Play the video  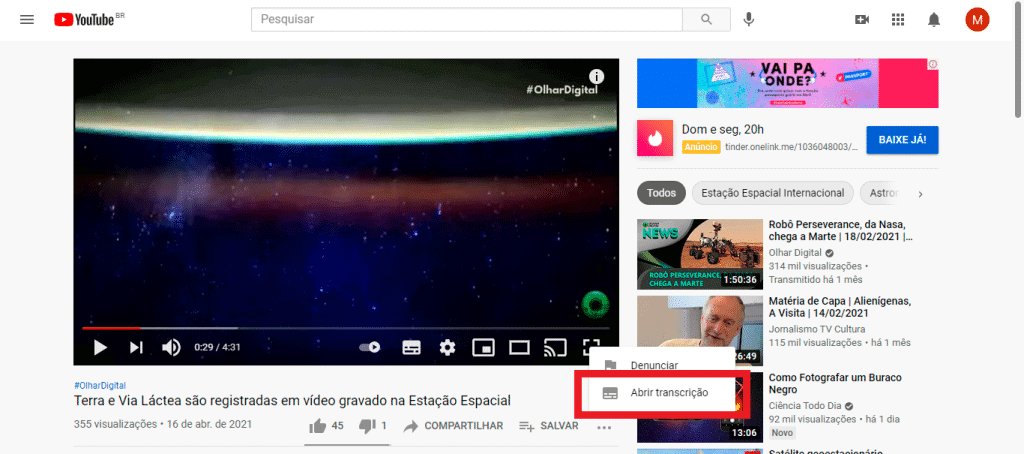(x=100, y=347)
